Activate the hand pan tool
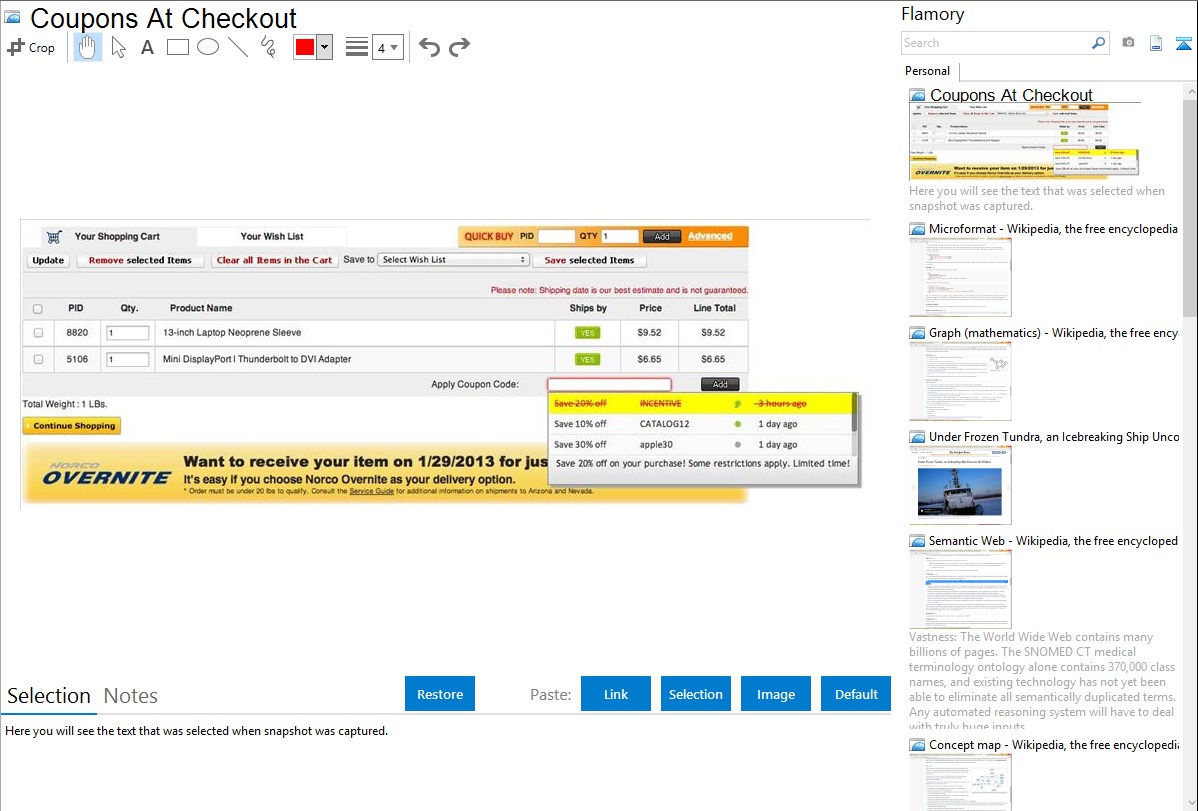This screenshot has width=1198, height=811. click(x=87, y=47)
